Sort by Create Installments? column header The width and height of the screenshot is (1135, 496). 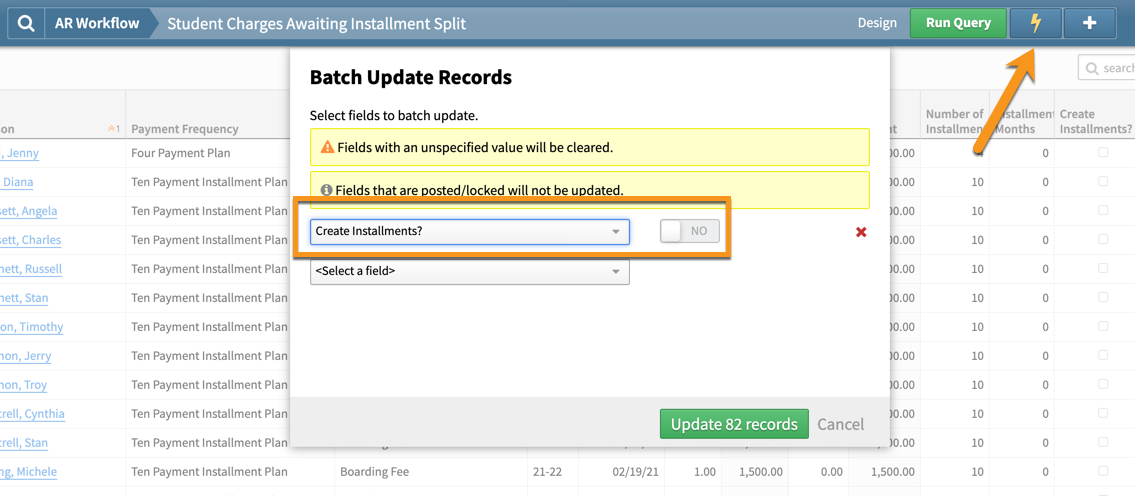[1095, 121]
